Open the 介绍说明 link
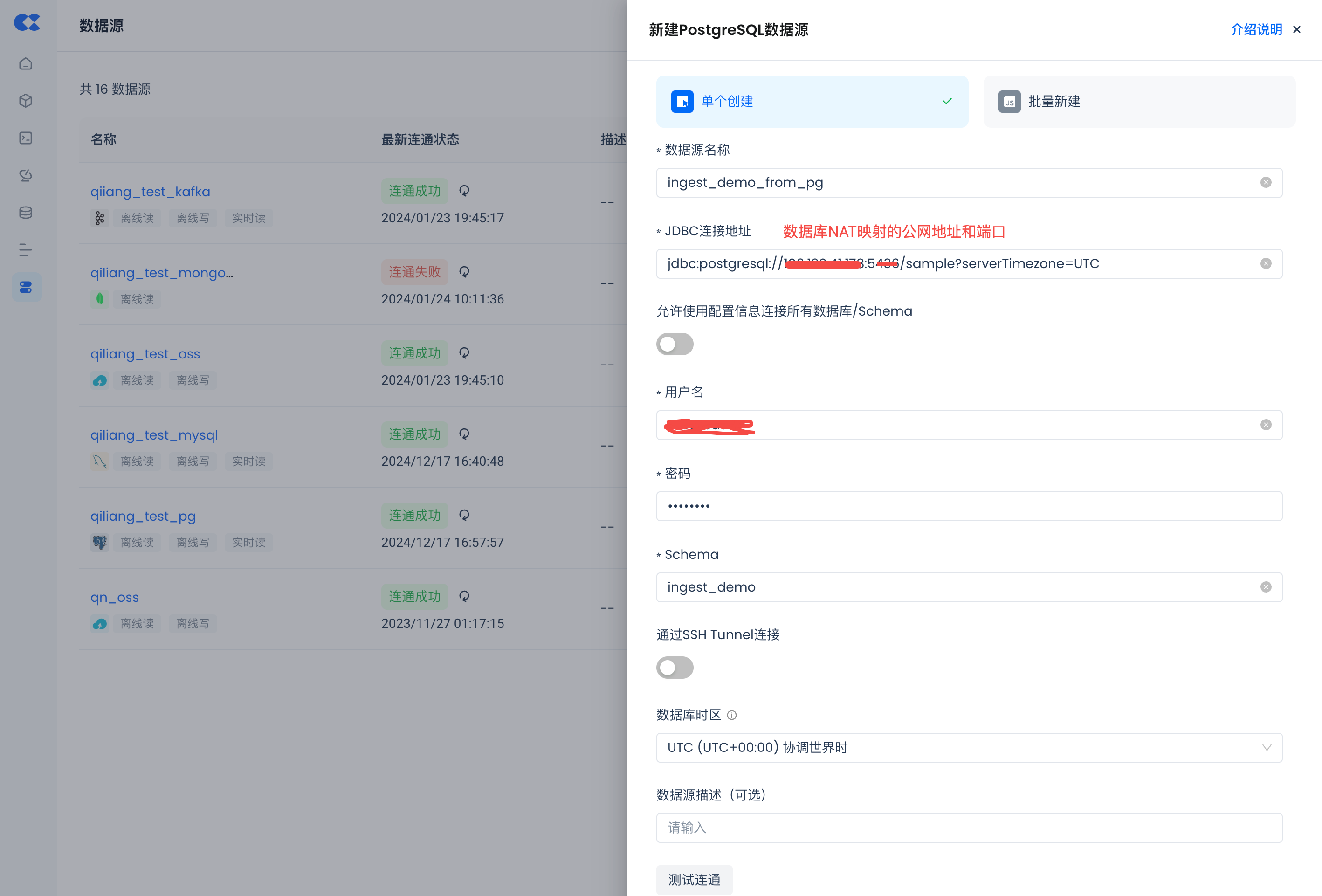 click(x=1256, y=29)
